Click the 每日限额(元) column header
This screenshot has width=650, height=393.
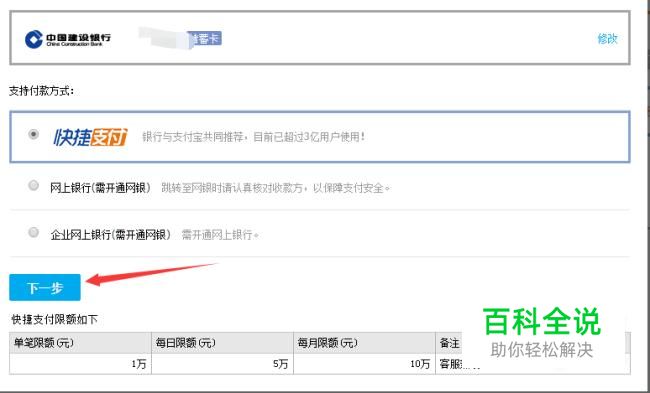[223, 343]
